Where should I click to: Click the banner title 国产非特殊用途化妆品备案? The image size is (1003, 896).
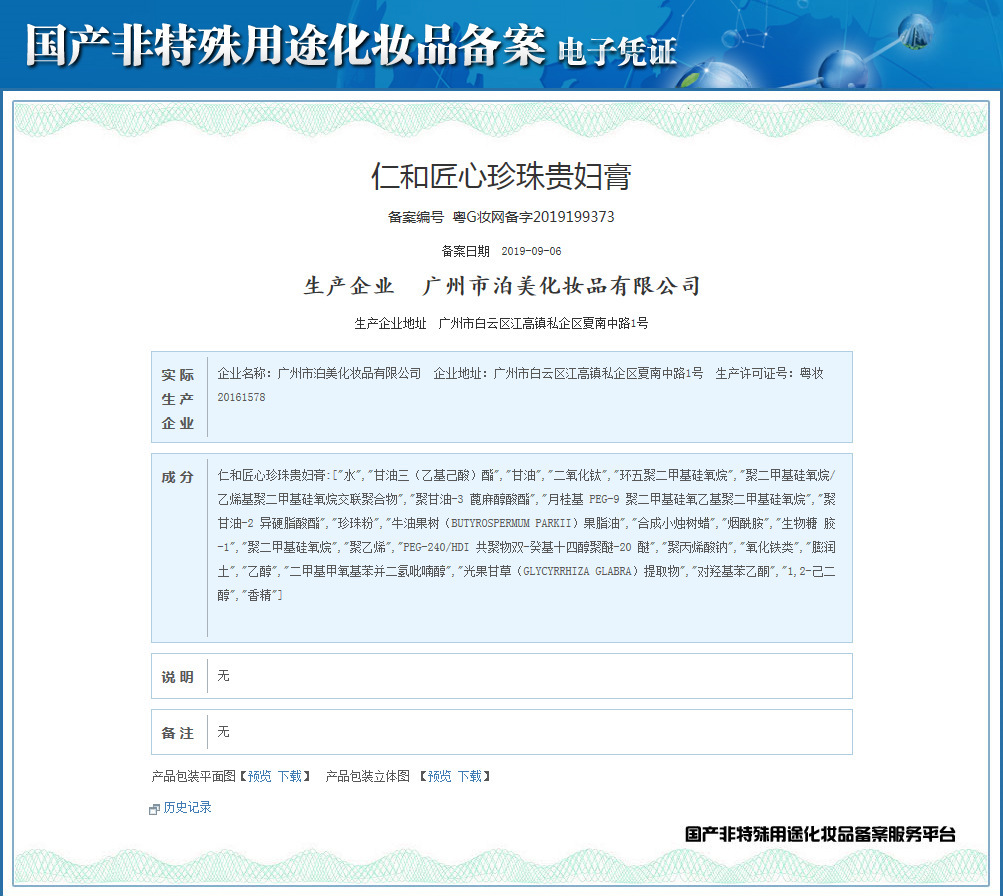(285, 45)
